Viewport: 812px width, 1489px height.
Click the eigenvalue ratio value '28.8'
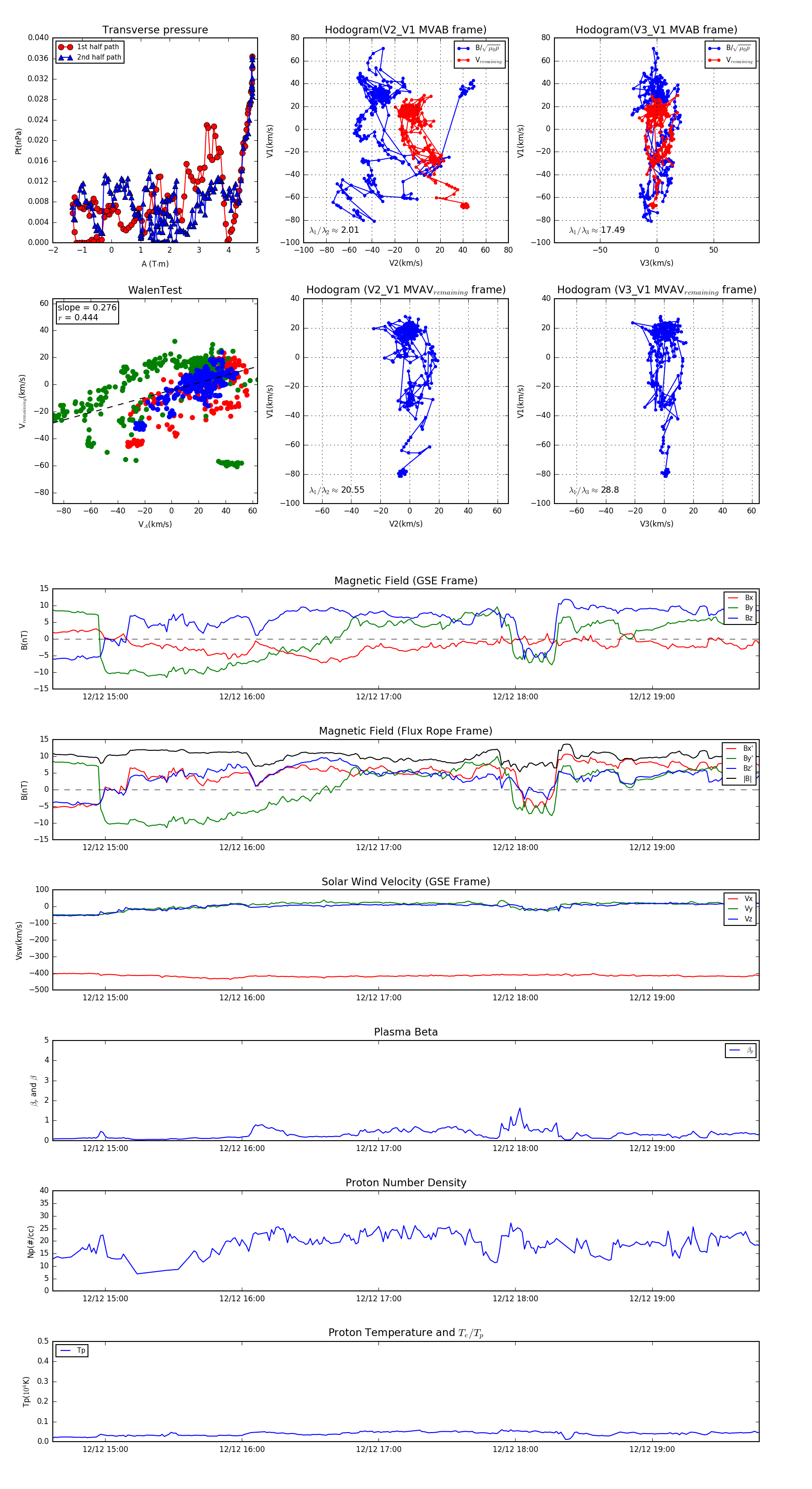click(610, 490)
